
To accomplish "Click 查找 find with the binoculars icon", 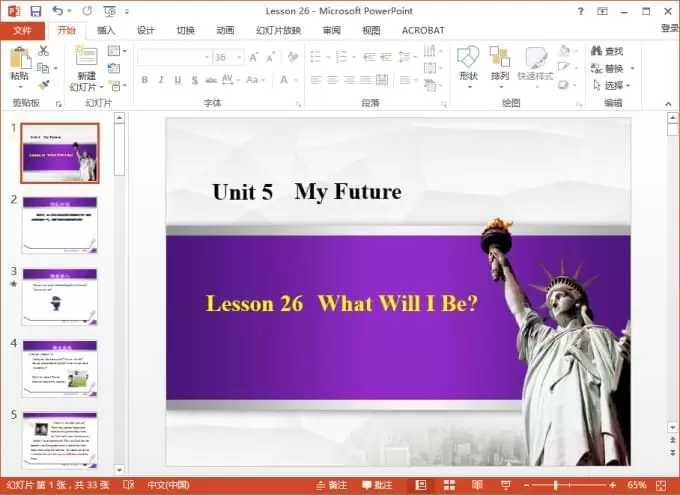I will point(607,51).
